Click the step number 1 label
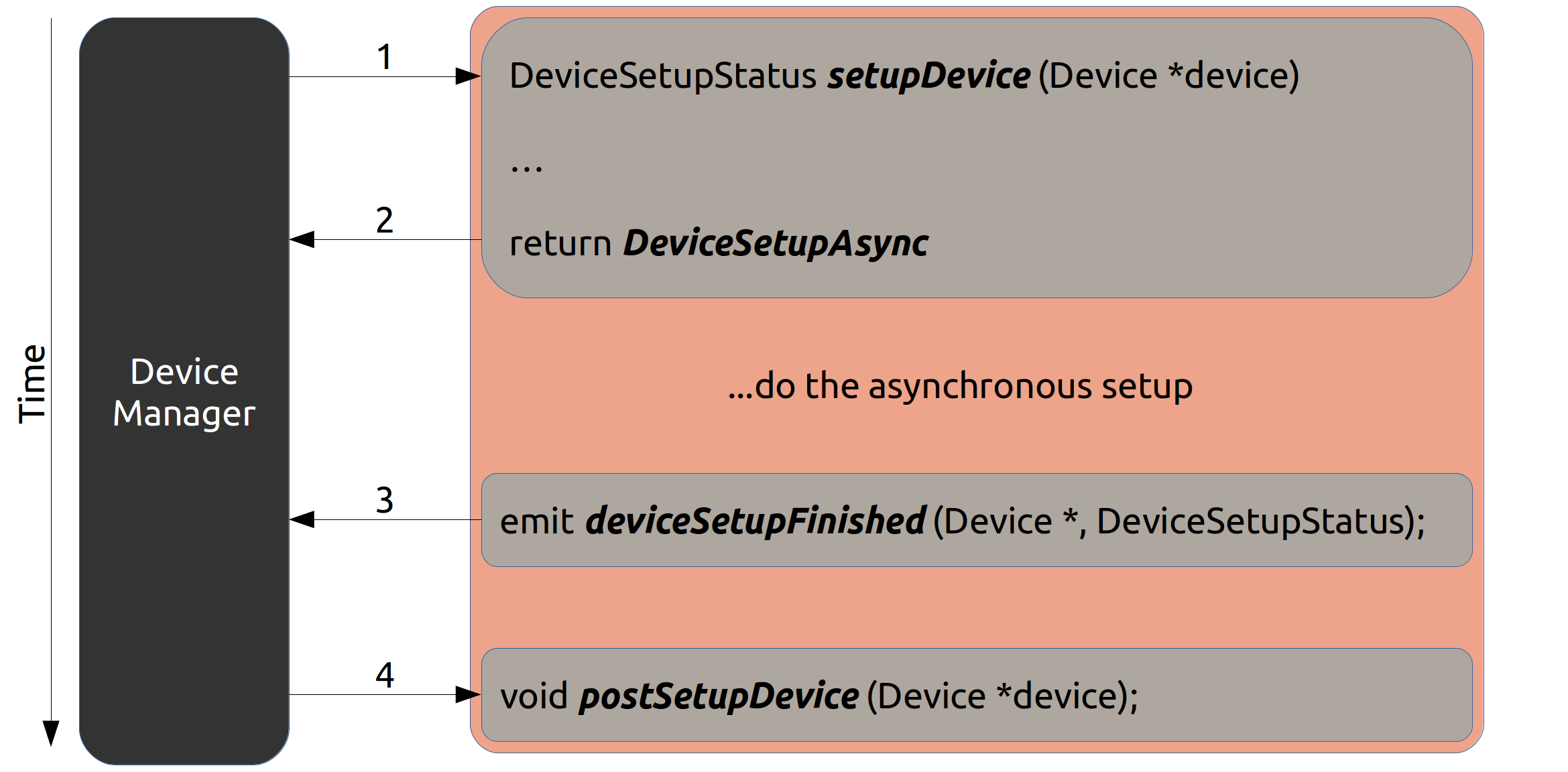1568x772 pixels. [384, 57]
